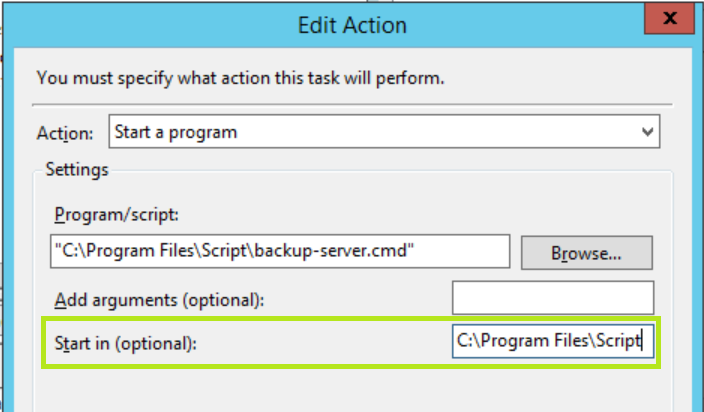The height and width of the screenshot is (412, 704).
Task: Click "Program Files" in the Program/script path
Action: pos(137,251)
